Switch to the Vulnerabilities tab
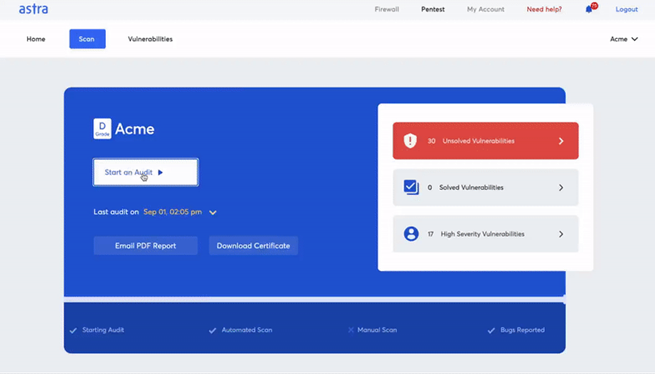The width and height of the screenshot is (655, 374). (150, 39)
